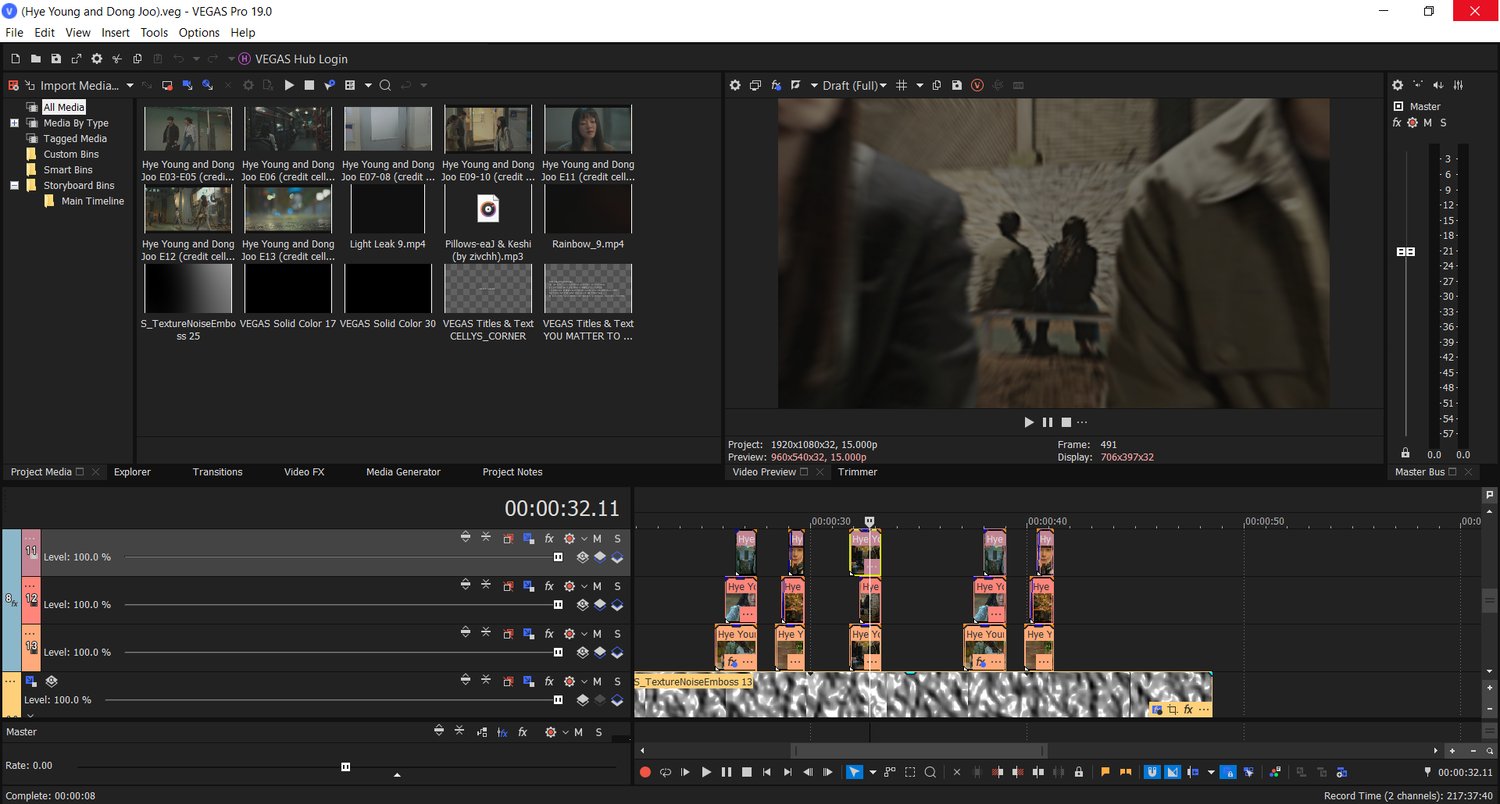Toggle Enable Snapping magnet icon
This screenshot has height=804, width=1500.
[x=1153, y=772]
